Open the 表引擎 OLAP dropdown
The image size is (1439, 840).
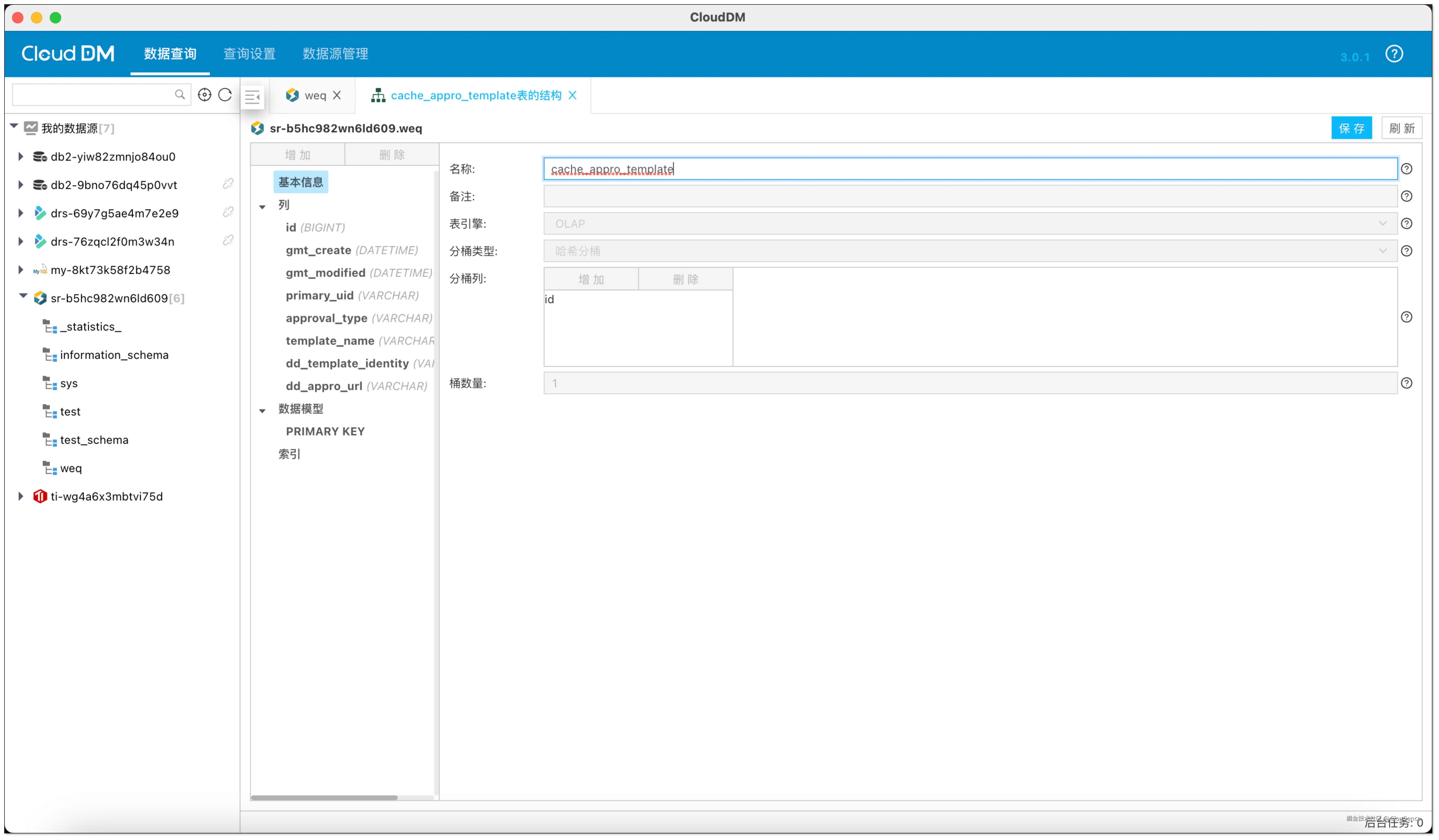click(970, 224)
